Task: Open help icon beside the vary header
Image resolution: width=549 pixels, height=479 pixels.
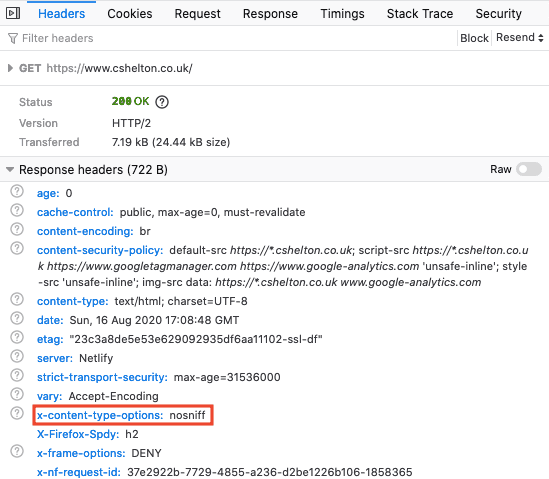Action: (17, 394)
